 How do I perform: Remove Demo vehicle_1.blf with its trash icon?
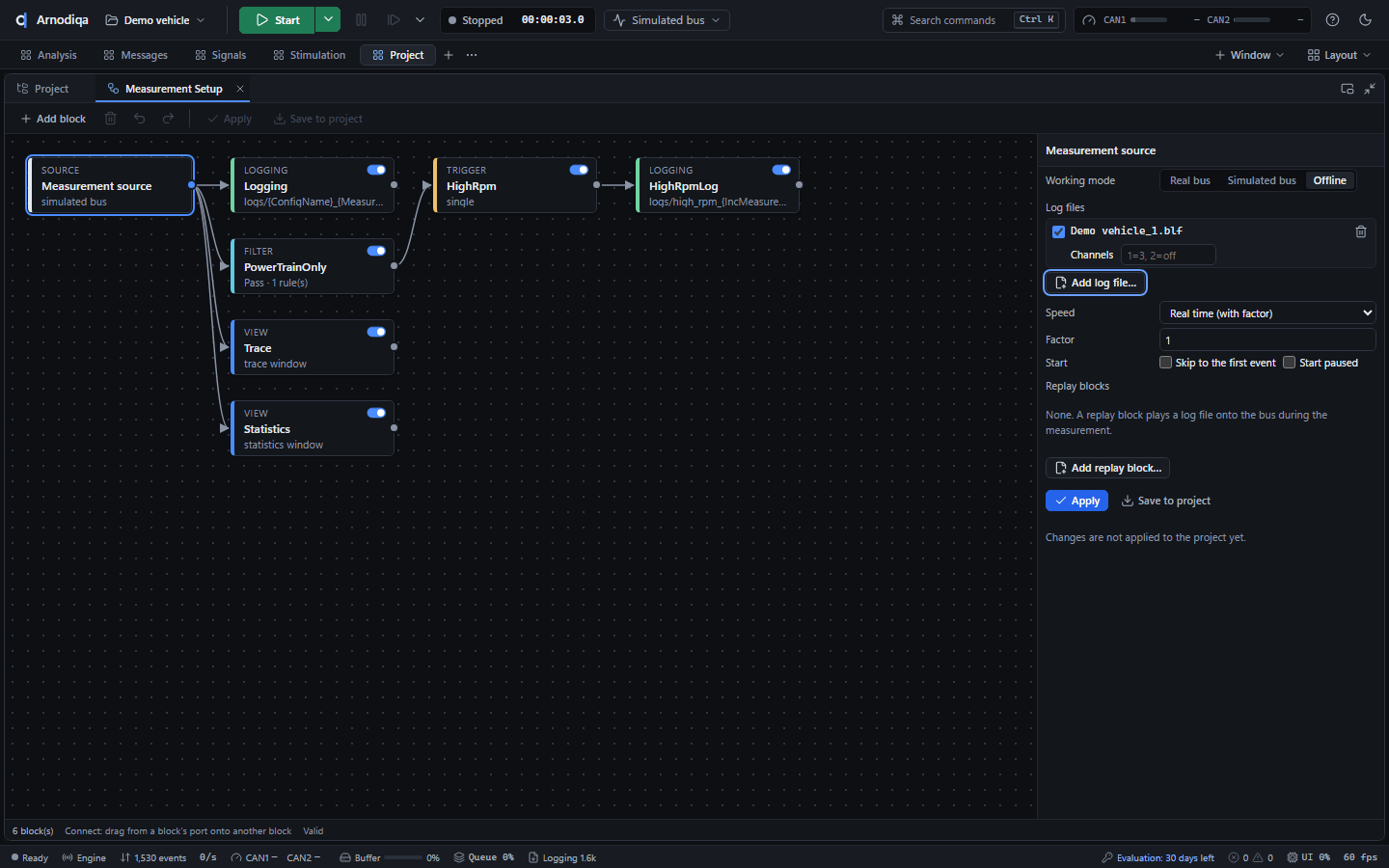point(1361,231)
